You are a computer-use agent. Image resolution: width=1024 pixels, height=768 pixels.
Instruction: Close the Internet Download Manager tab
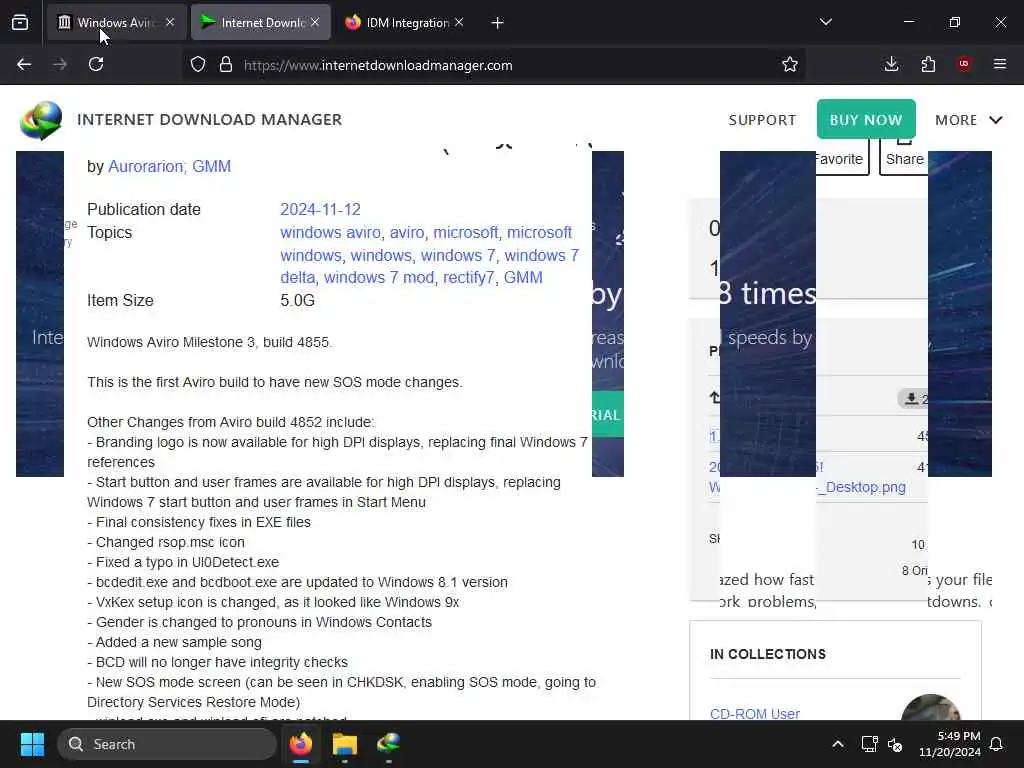tap(315, 22)
